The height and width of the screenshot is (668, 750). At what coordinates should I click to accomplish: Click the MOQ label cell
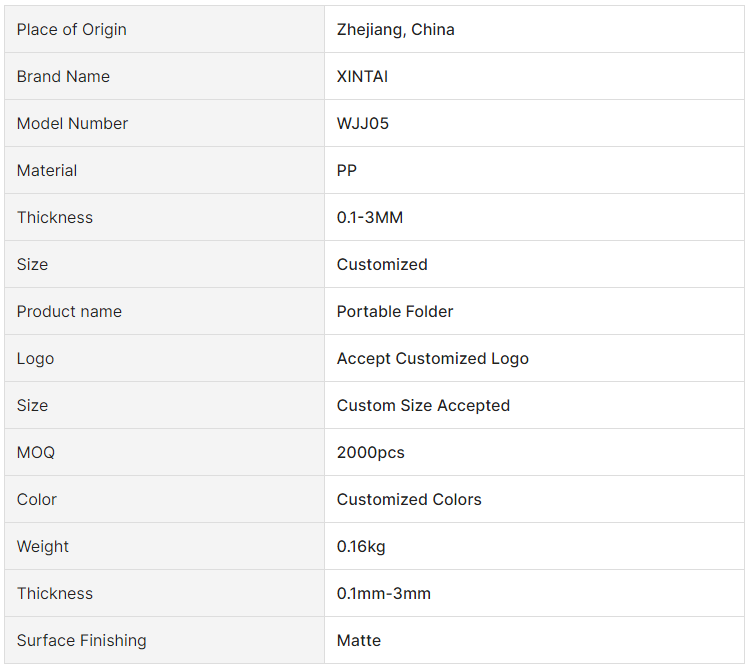[165, 452]
